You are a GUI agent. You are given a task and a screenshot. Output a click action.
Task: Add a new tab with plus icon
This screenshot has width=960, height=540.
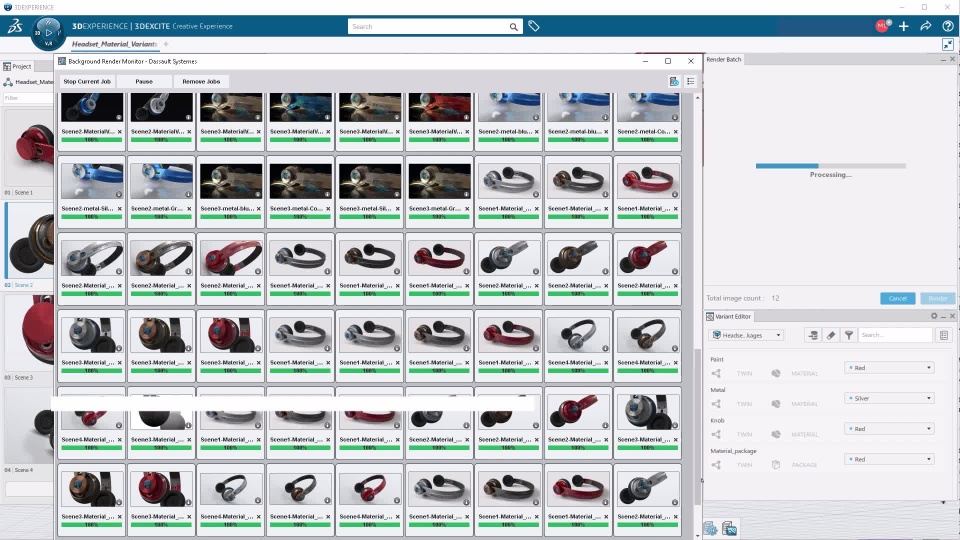click(x=166, y=44)
